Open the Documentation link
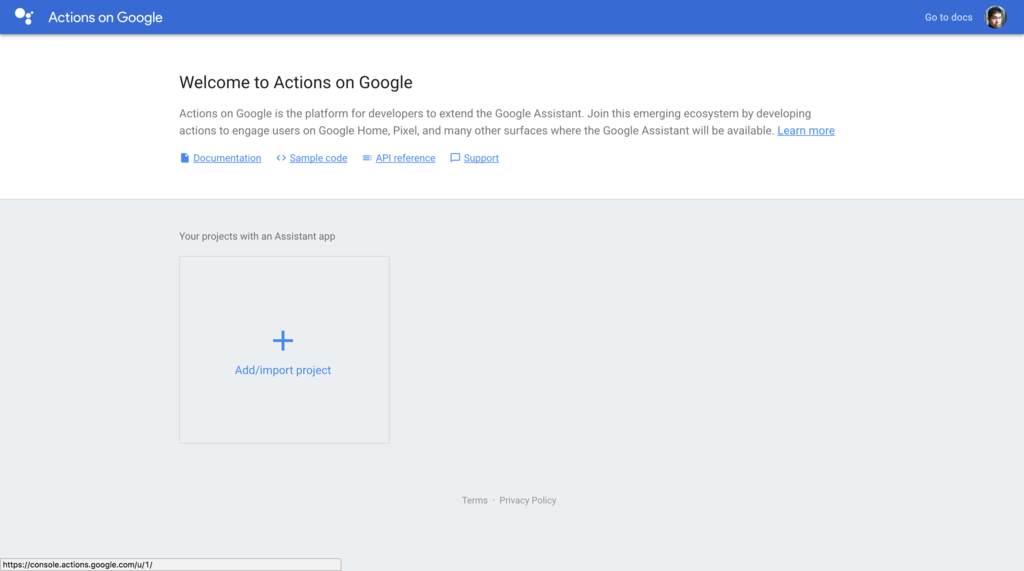 pos(227,158)
